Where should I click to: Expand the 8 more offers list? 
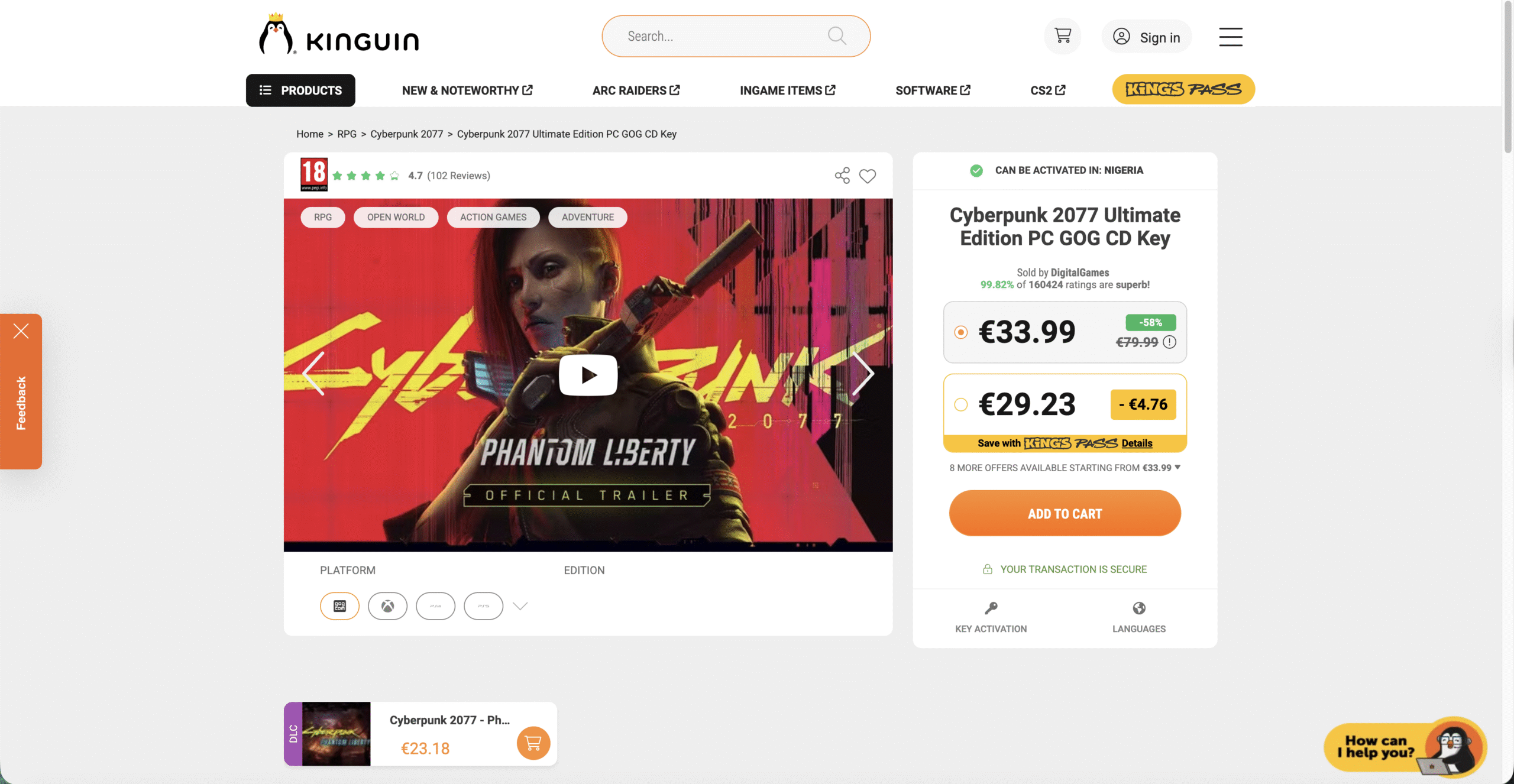click(1065, 468)
